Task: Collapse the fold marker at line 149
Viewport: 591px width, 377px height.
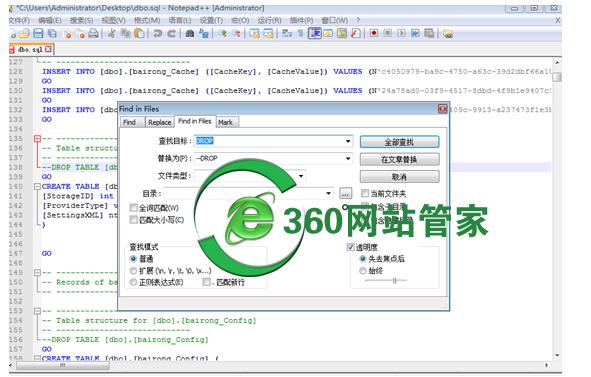Action: coord(37,273)
